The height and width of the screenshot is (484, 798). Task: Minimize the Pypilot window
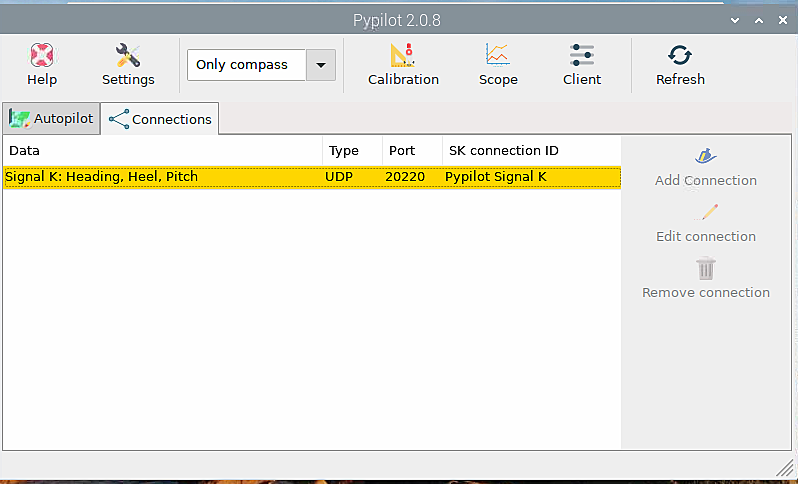pyautogui.click(x=733, y=20)
